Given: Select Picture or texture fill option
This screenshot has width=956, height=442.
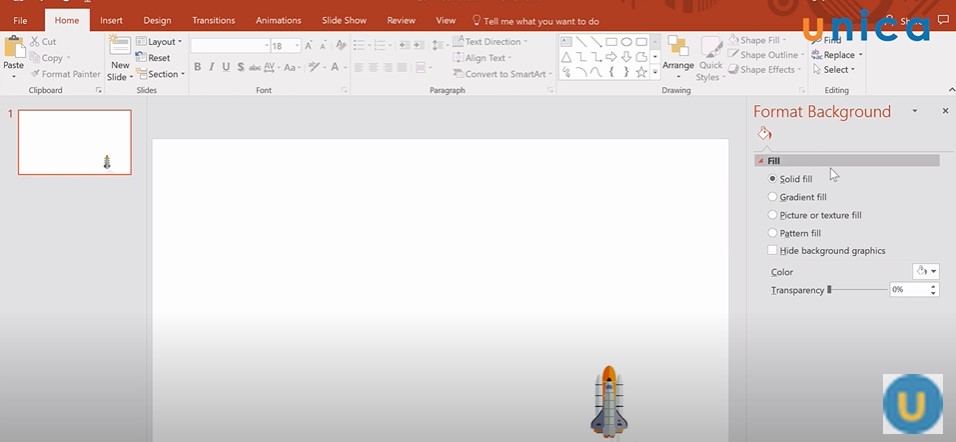Looking at the screenshot, I should tap(772, 215).
